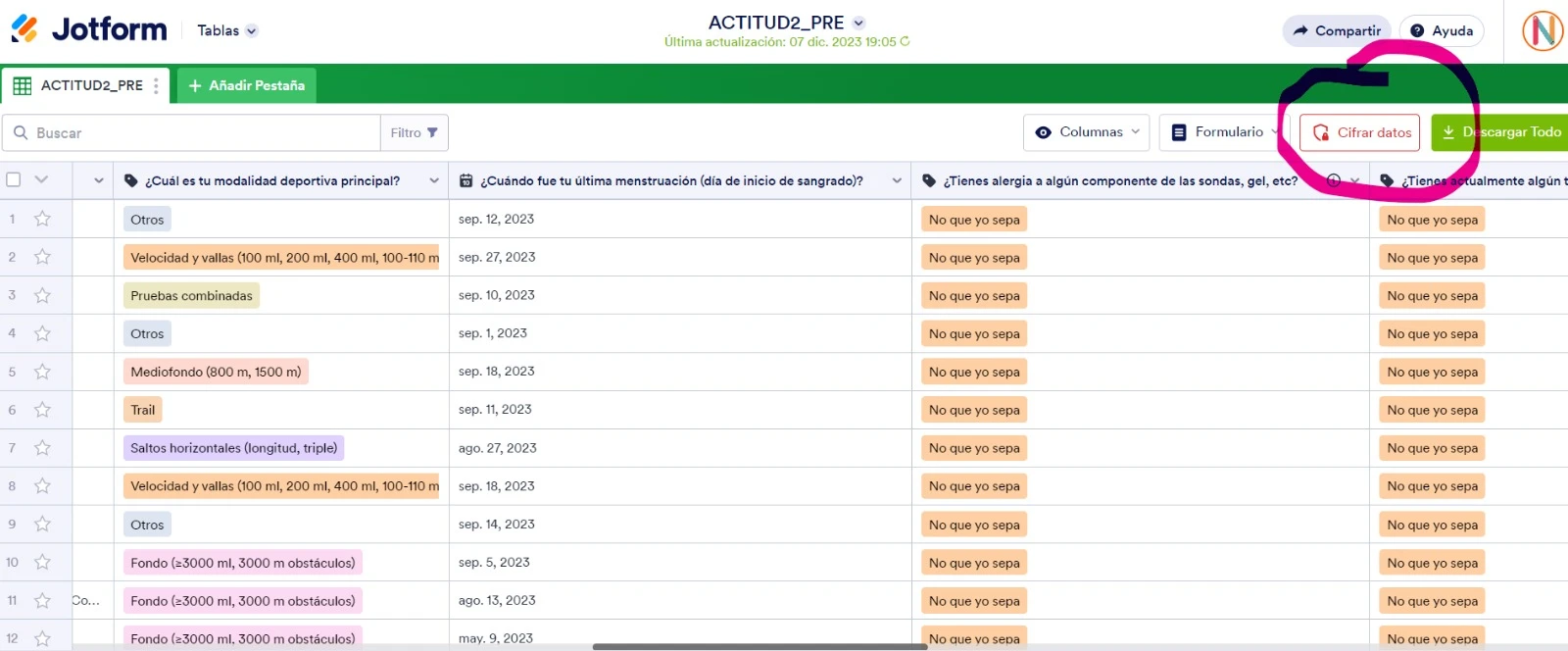Star row 9
The width and height of the screenshot is (1568, 651).
[42, 525]
